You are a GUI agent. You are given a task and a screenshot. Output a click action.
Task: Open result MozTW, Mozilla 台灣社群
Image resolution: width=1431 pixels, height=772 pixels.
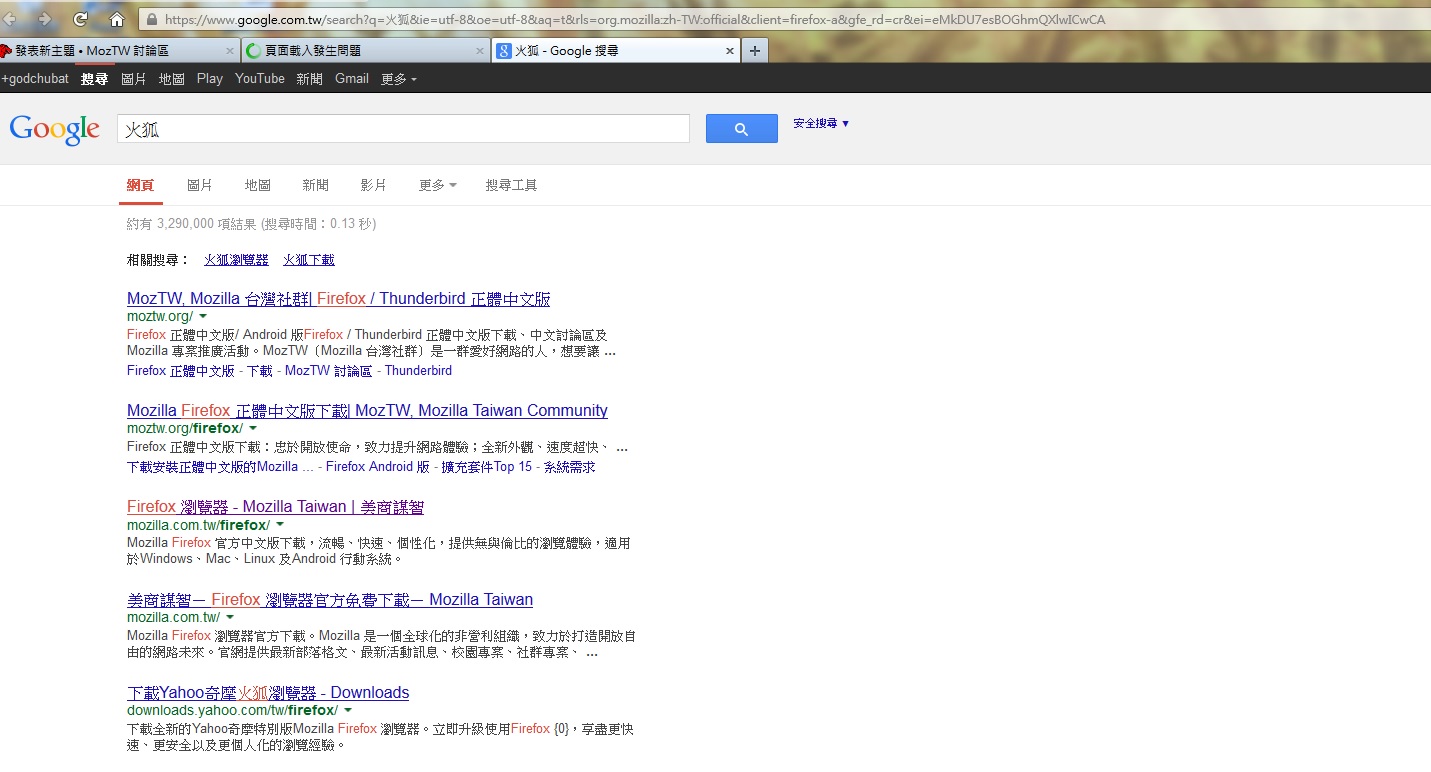[338, 299]
